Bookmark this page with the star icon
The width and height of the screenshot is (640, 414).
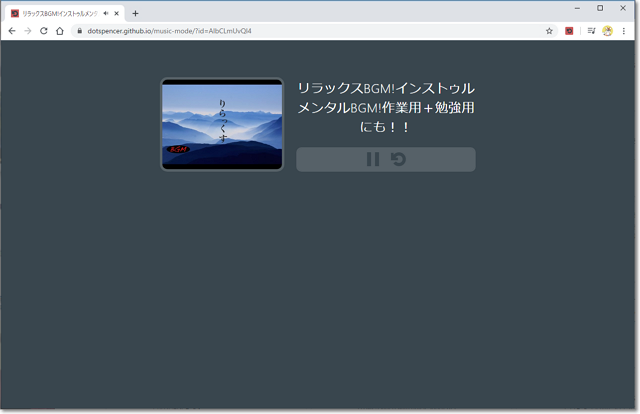[x=549, y=31]
